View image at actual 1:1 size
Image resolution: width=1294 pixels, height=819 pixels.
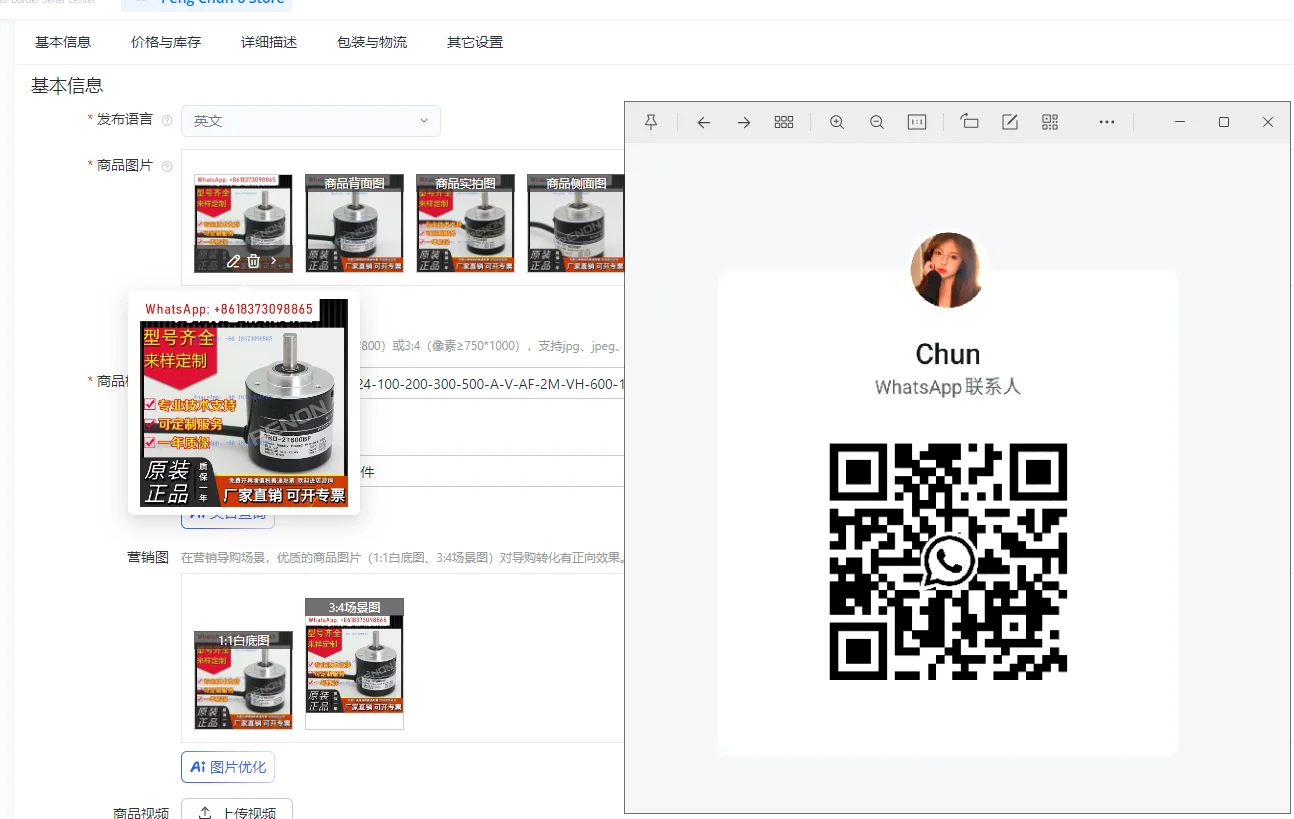(x=916, y=121)
